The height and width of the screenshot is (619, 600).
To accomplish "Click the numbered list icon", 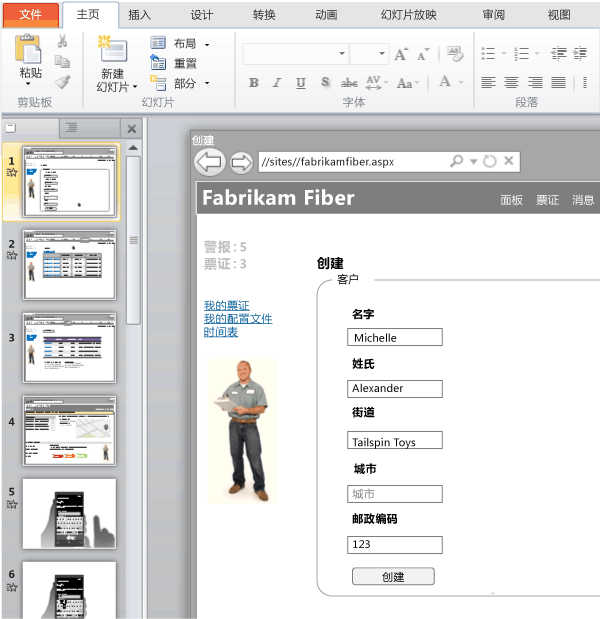I will (x=521, y=53).
